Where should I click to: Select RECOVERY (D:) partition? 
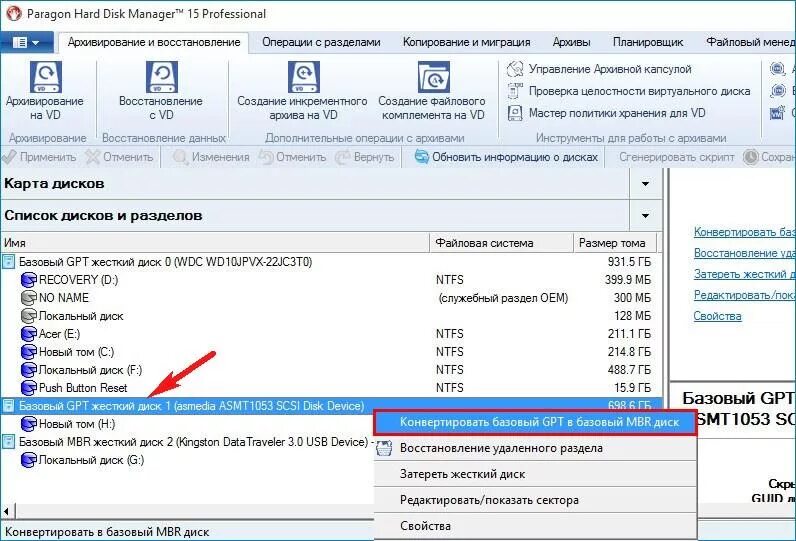click(x=331, y=280)
